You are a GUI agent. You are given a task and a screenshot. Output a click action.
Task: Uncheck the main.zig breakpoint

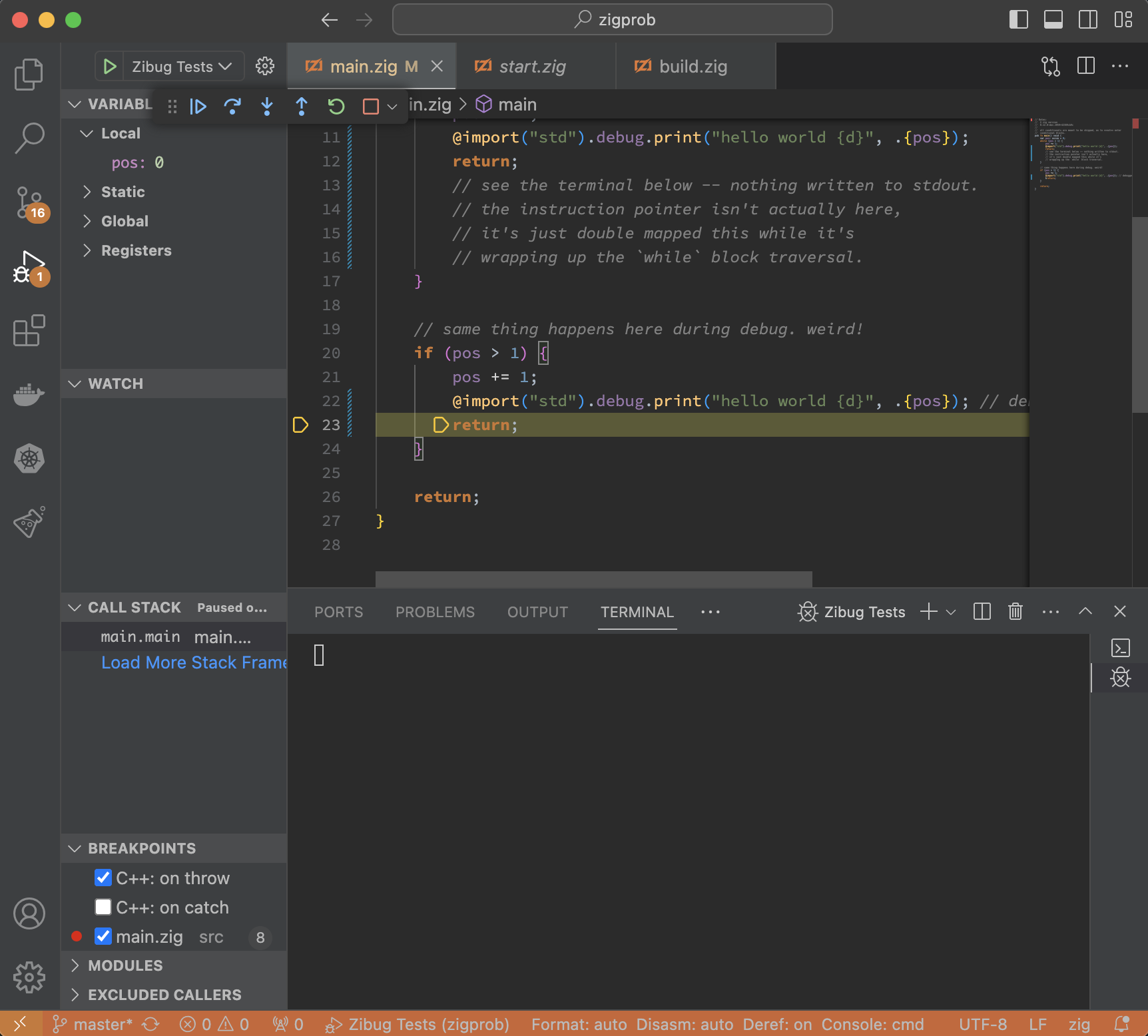click(x=103, y=936)
